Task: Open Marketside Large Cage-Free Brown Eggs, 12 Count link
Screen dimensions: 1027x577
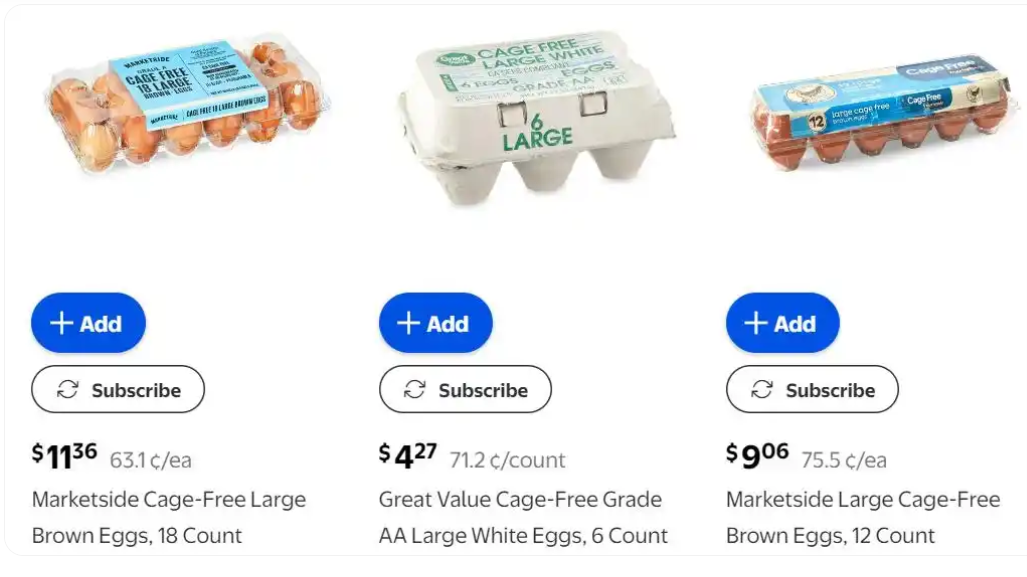Action: [863, 517]
